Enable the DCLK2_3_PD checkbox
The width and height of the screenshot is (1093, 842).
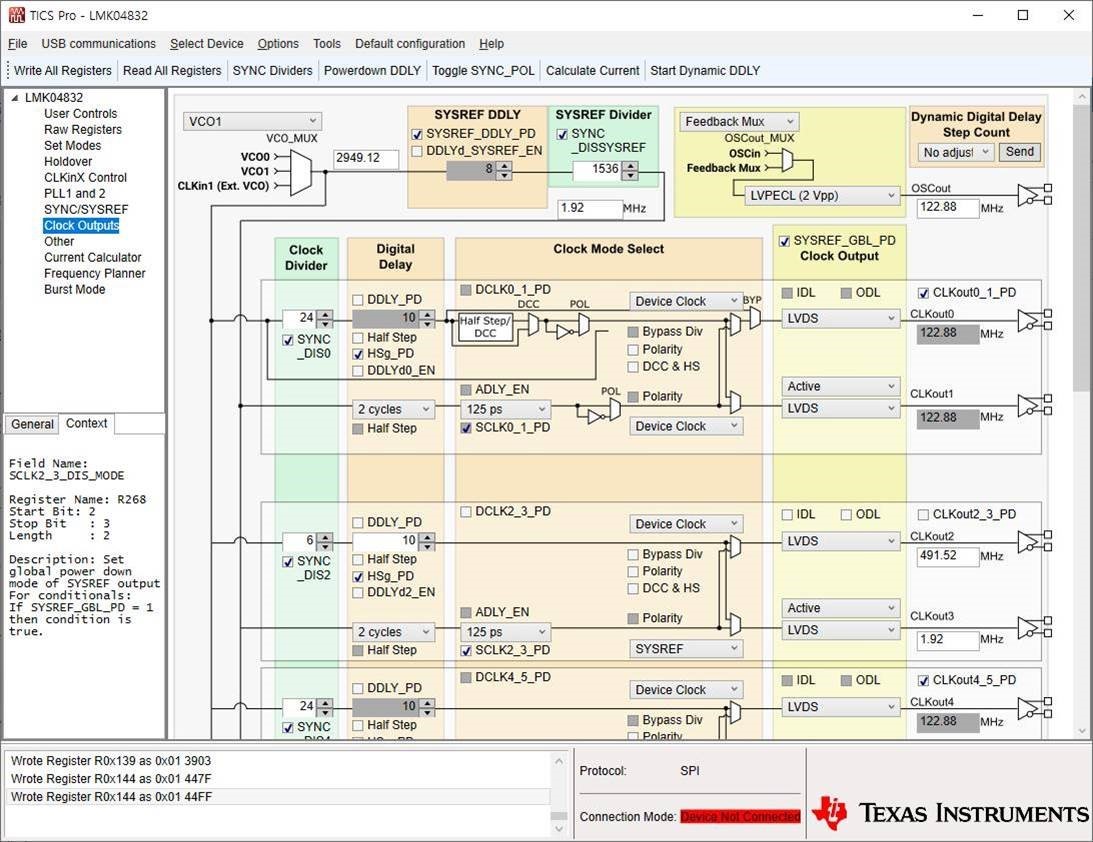pyautogui.click(x=466, y=512)
